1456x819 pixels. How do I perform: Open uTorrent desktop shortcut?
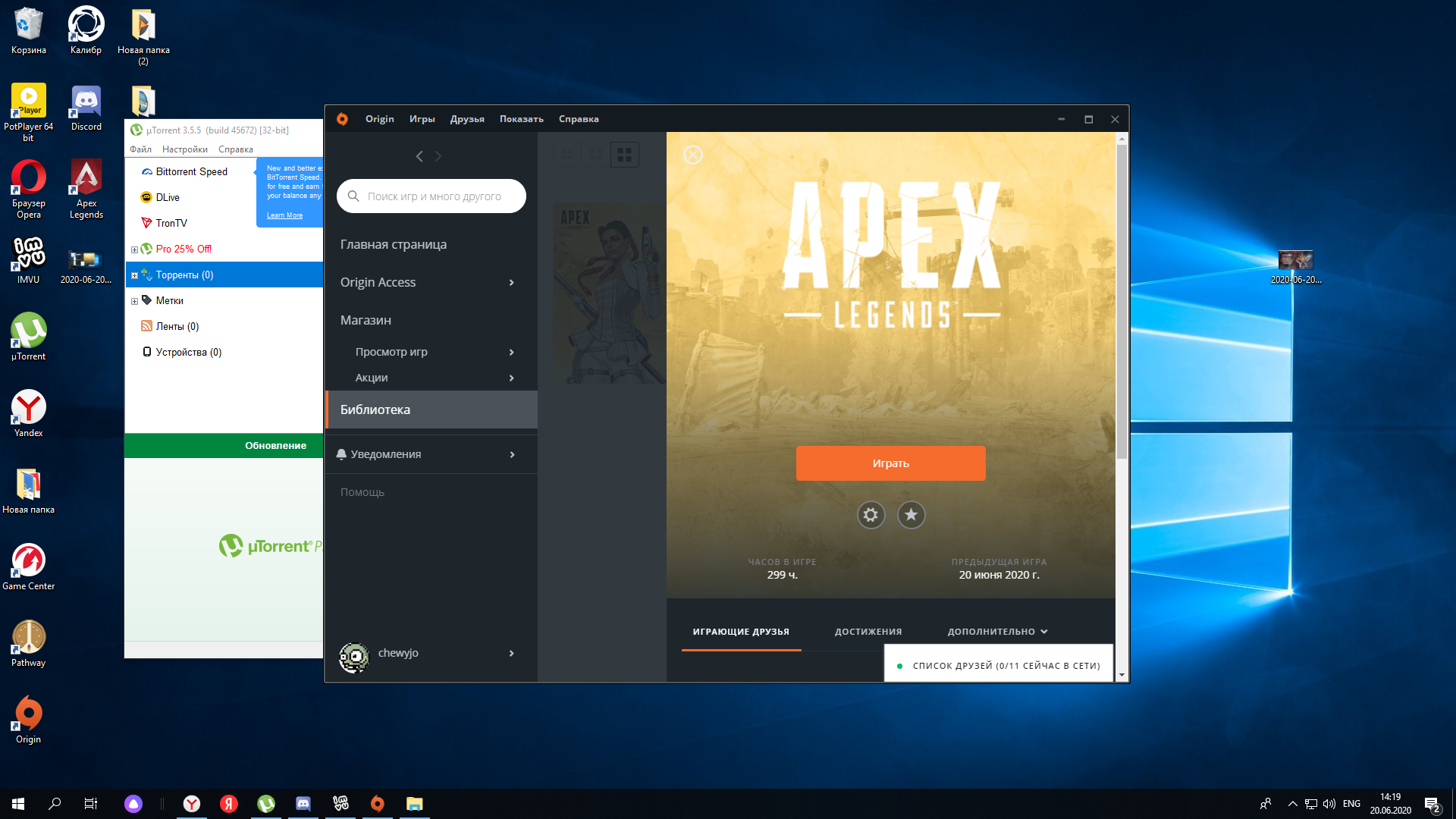[28, 337]
